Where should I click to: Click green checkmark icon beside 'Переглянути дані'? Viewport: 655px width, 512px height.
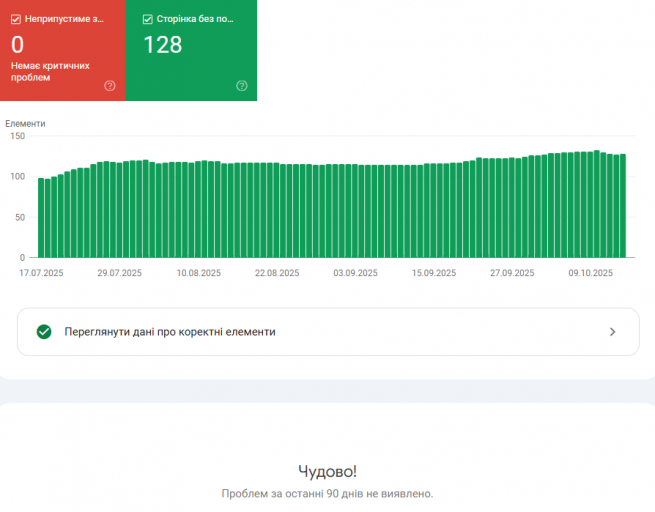tap(44, 332)
